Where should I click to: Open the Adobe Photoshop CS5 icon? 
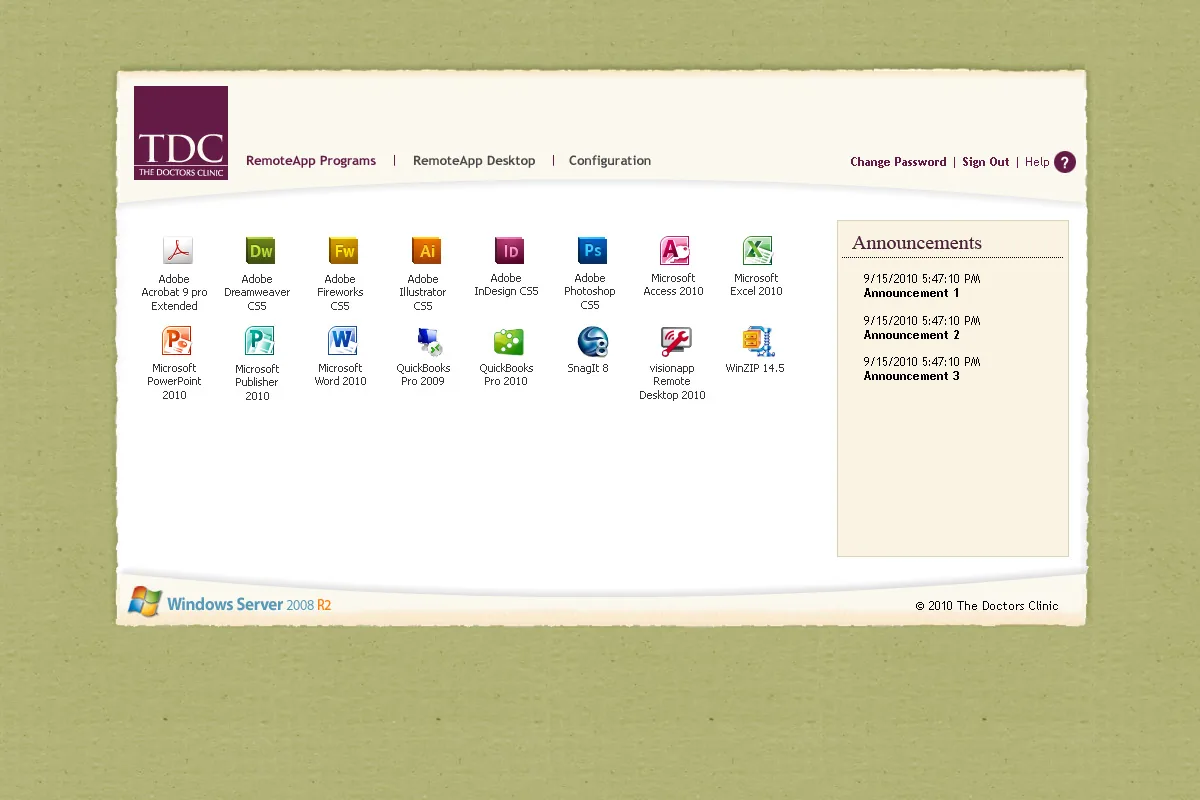592,250
